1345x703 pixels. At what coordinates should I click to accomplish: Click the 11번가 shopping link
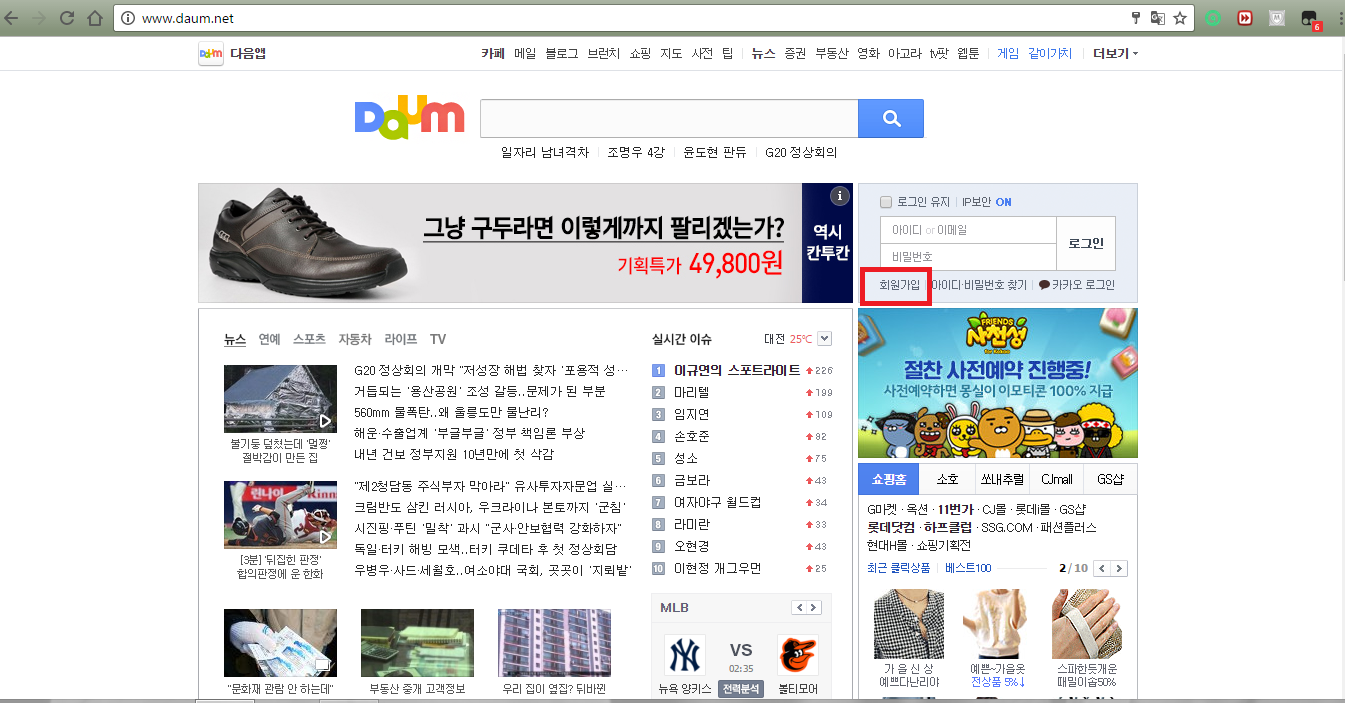point(955,510)
